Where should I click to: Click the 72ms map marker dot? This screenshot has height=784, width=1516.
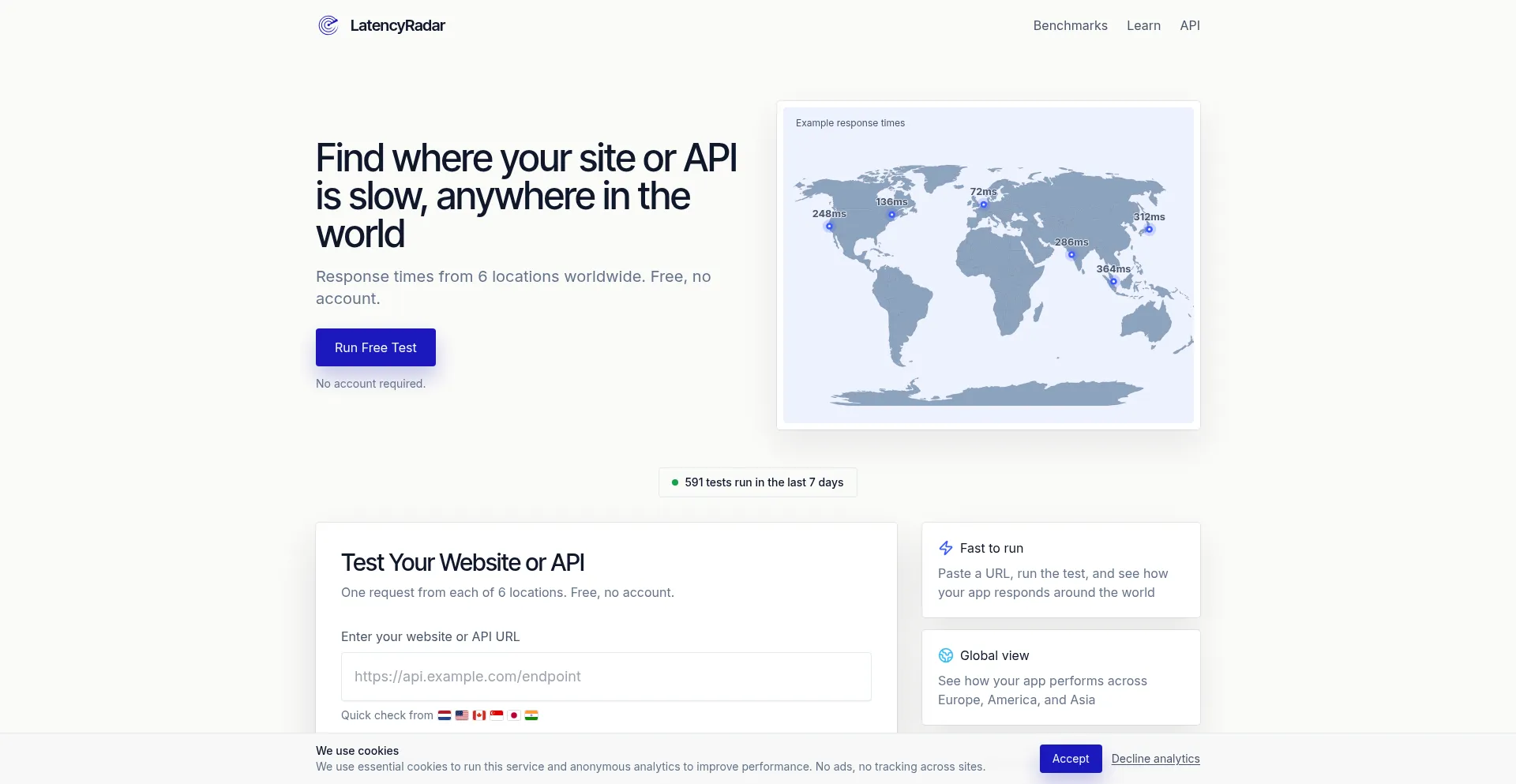(x=984, y=204)
